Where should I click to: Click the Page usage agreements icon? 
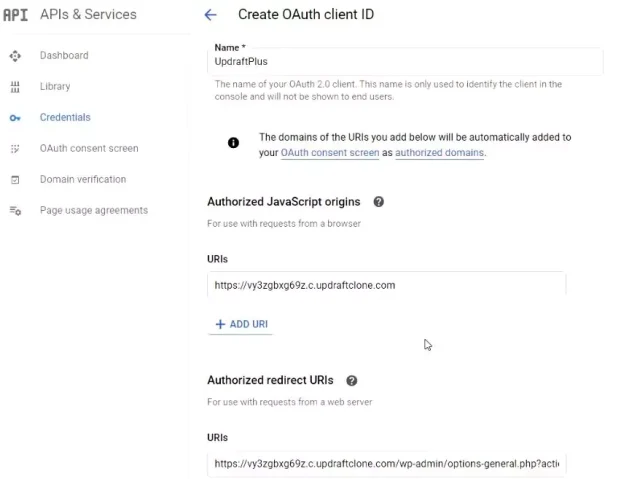click(15, 211)
